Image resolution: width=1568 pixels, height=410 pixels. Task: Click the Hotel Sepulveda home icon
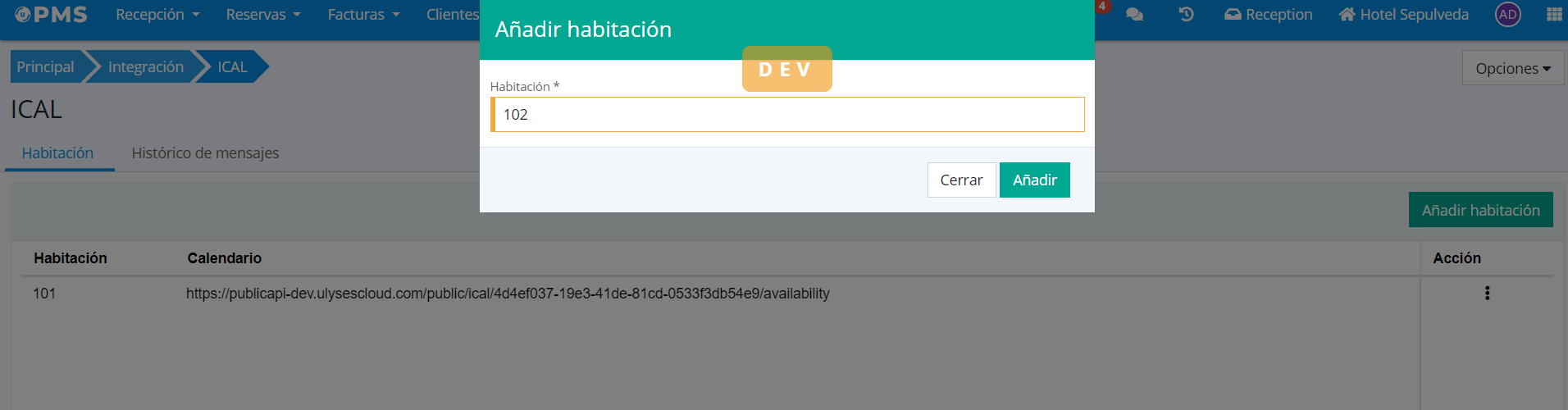click(x=1347, y=15)
